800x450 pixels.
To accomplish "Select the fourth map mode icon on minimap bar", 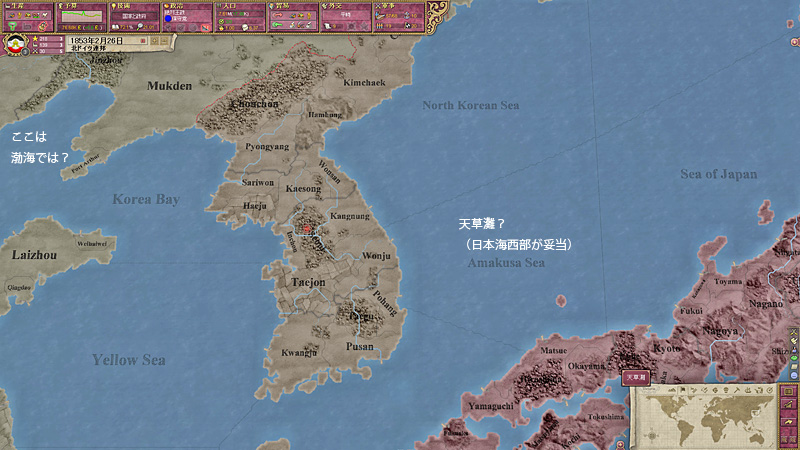I will (704, 390).
